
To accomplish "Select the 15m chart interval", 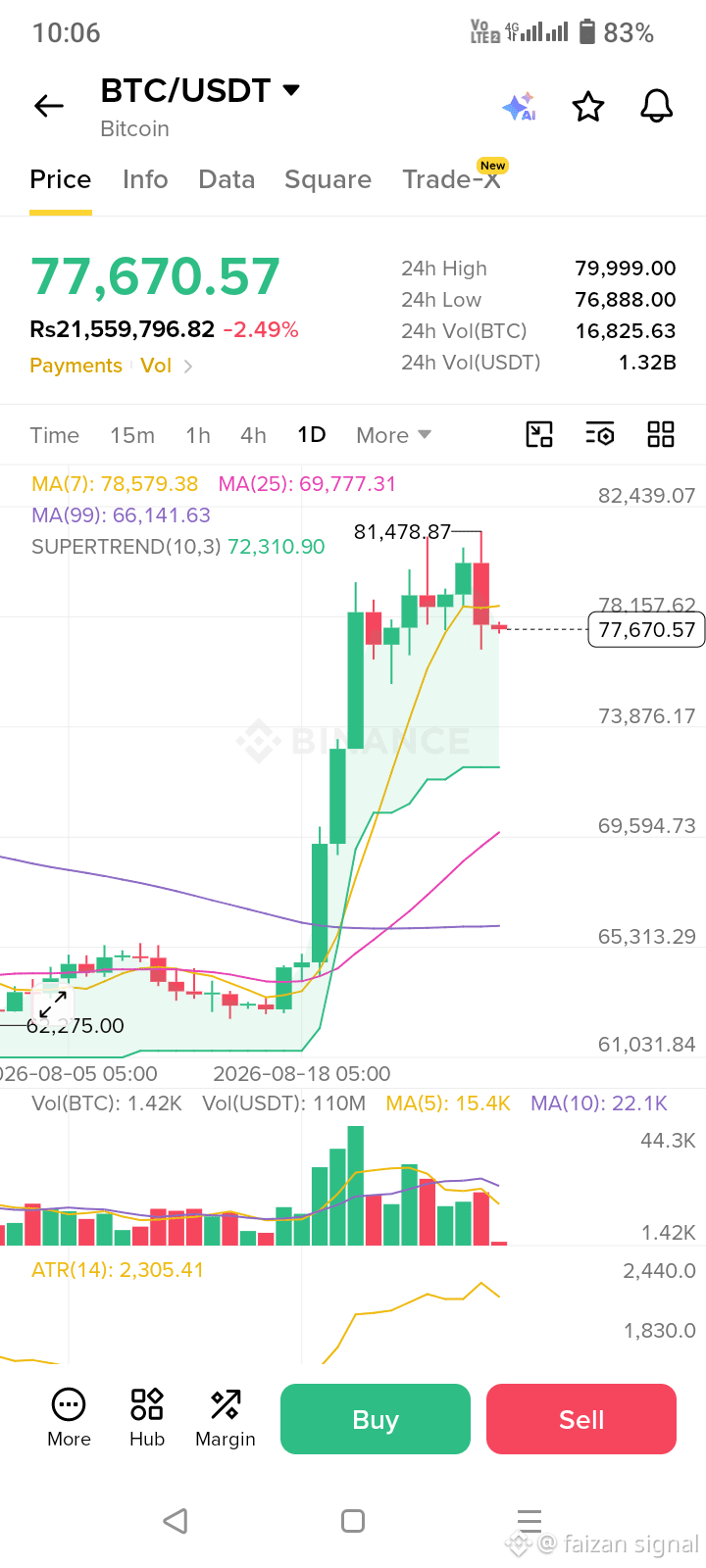I will coord(132,435).
